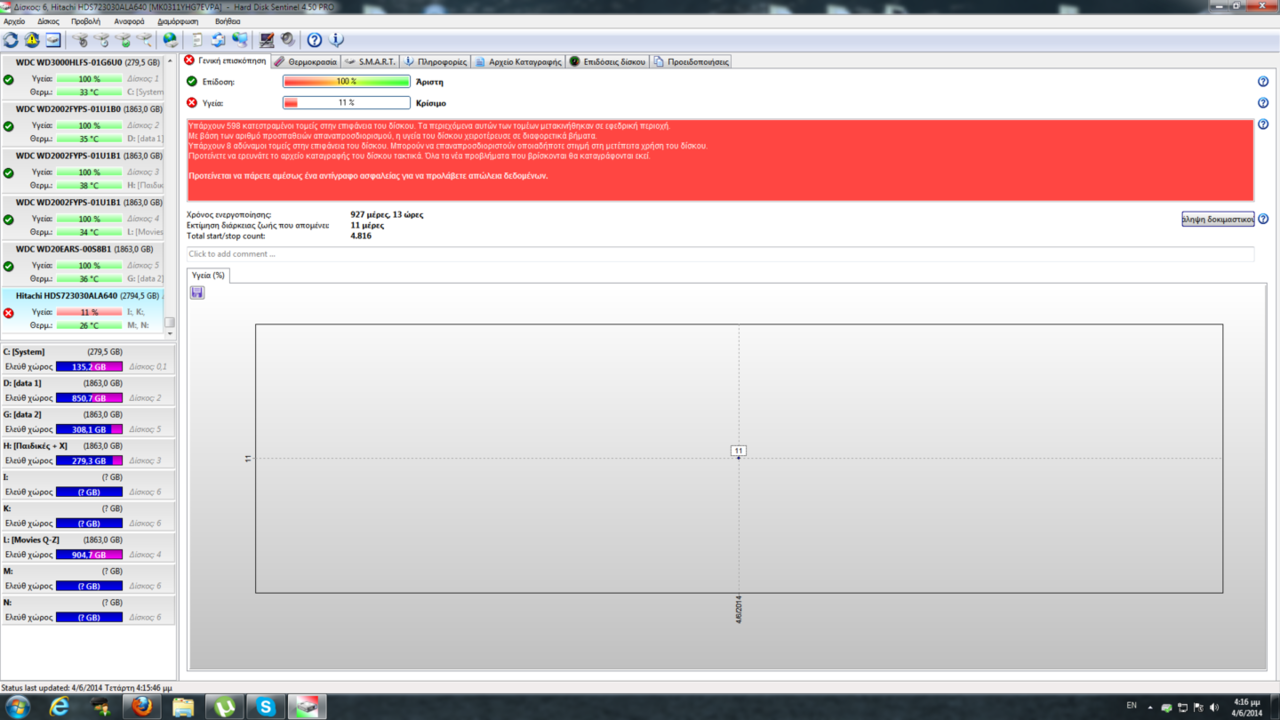The height and width of the screenshot is (720, 1280).
Task: Select the L: [Movies Q-Z] partition
Action: click(88, 547)
